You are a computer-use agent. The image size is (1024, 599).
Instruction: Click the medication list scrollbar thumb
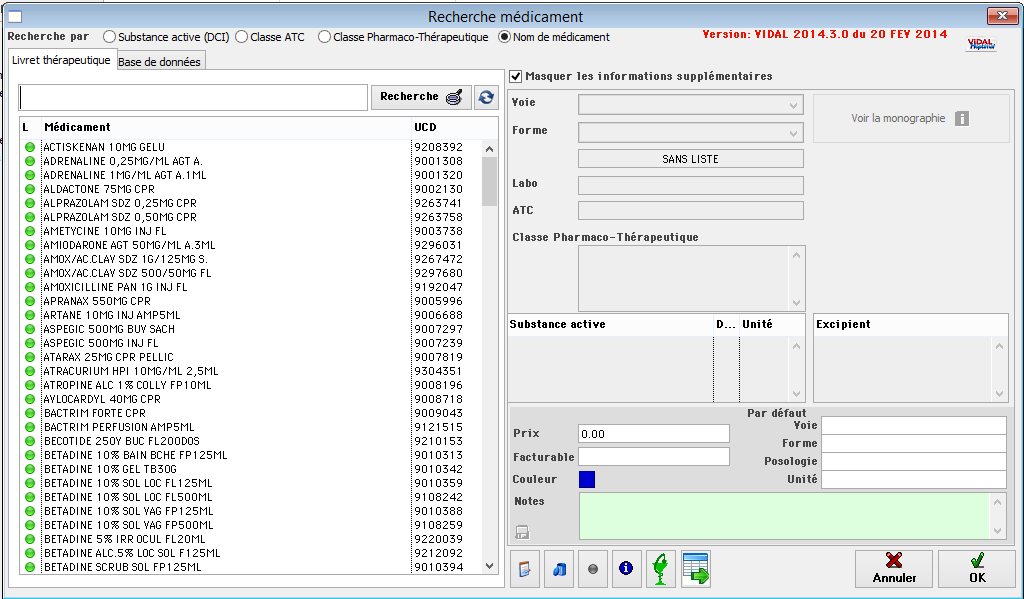click(490, 182)
